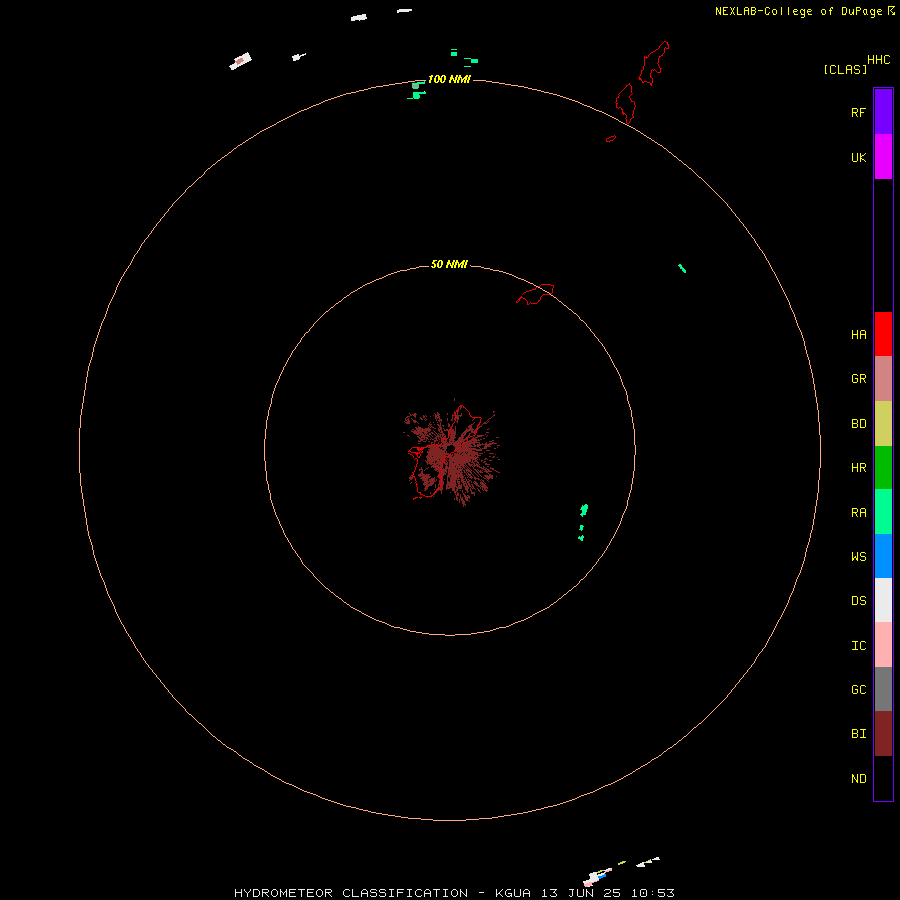Image resolution: width=900 pixels, height=900 pixels.
Task: Click the [CLAS] label above legend
Action: (845, 69)
